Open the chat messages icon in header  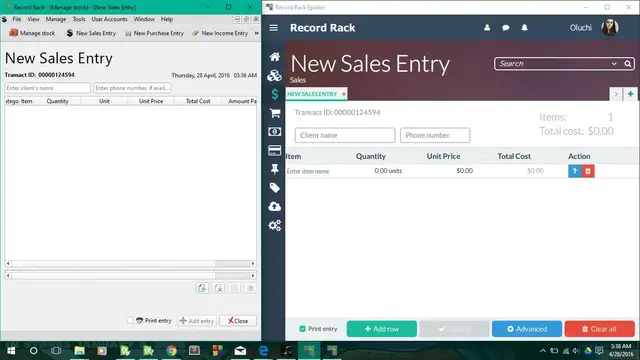coord(505,28)
